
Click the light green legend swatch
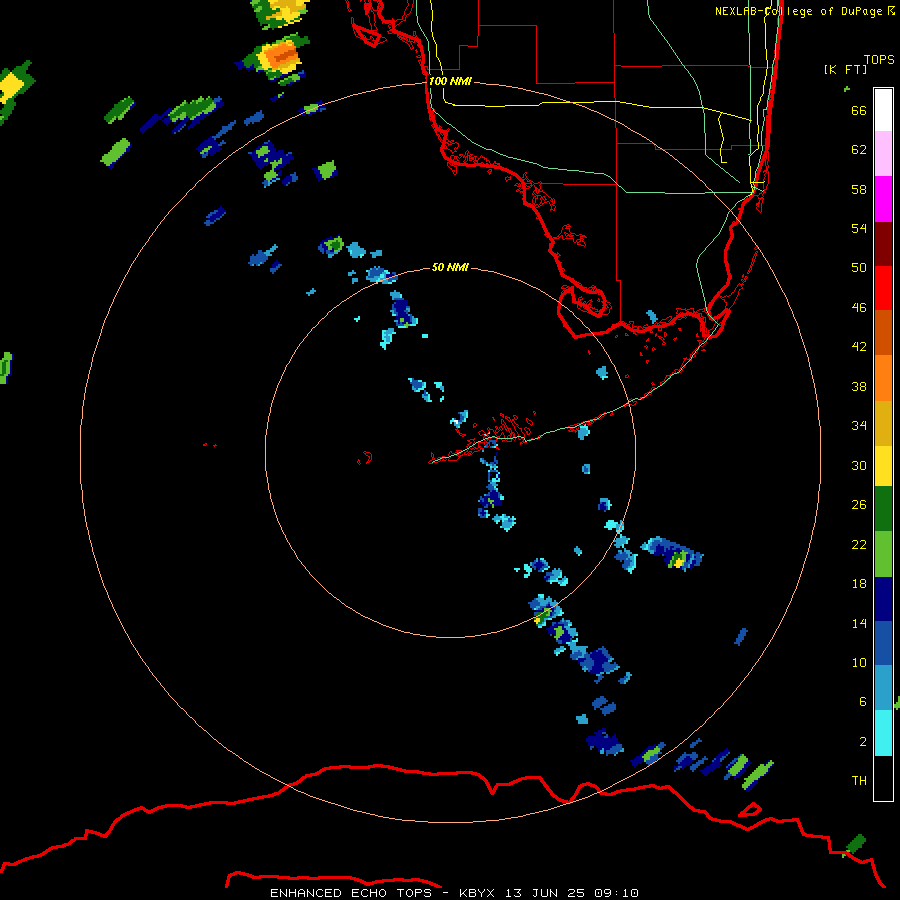[883, 554]
